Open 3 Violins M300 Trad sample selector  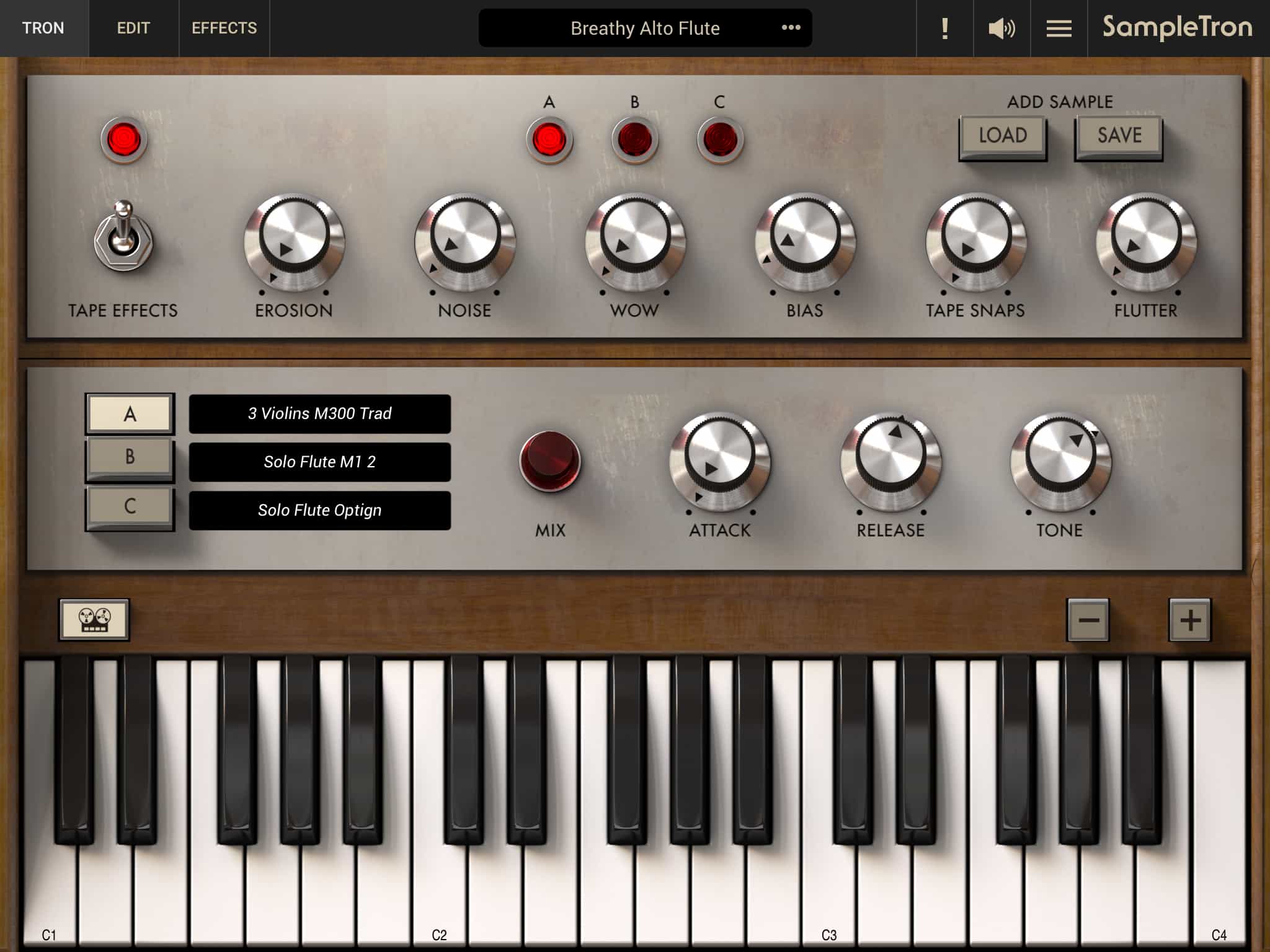pyautogui.click(x=320, y=413)
